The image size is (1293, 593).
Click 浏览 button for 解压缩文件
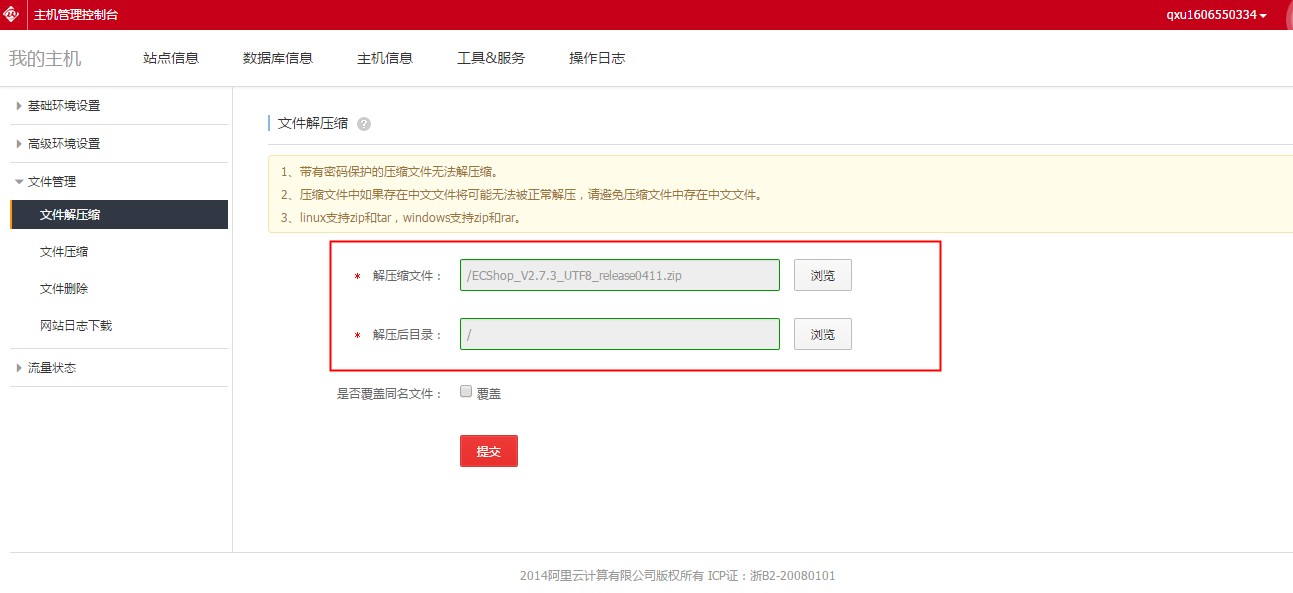(823, 276)
